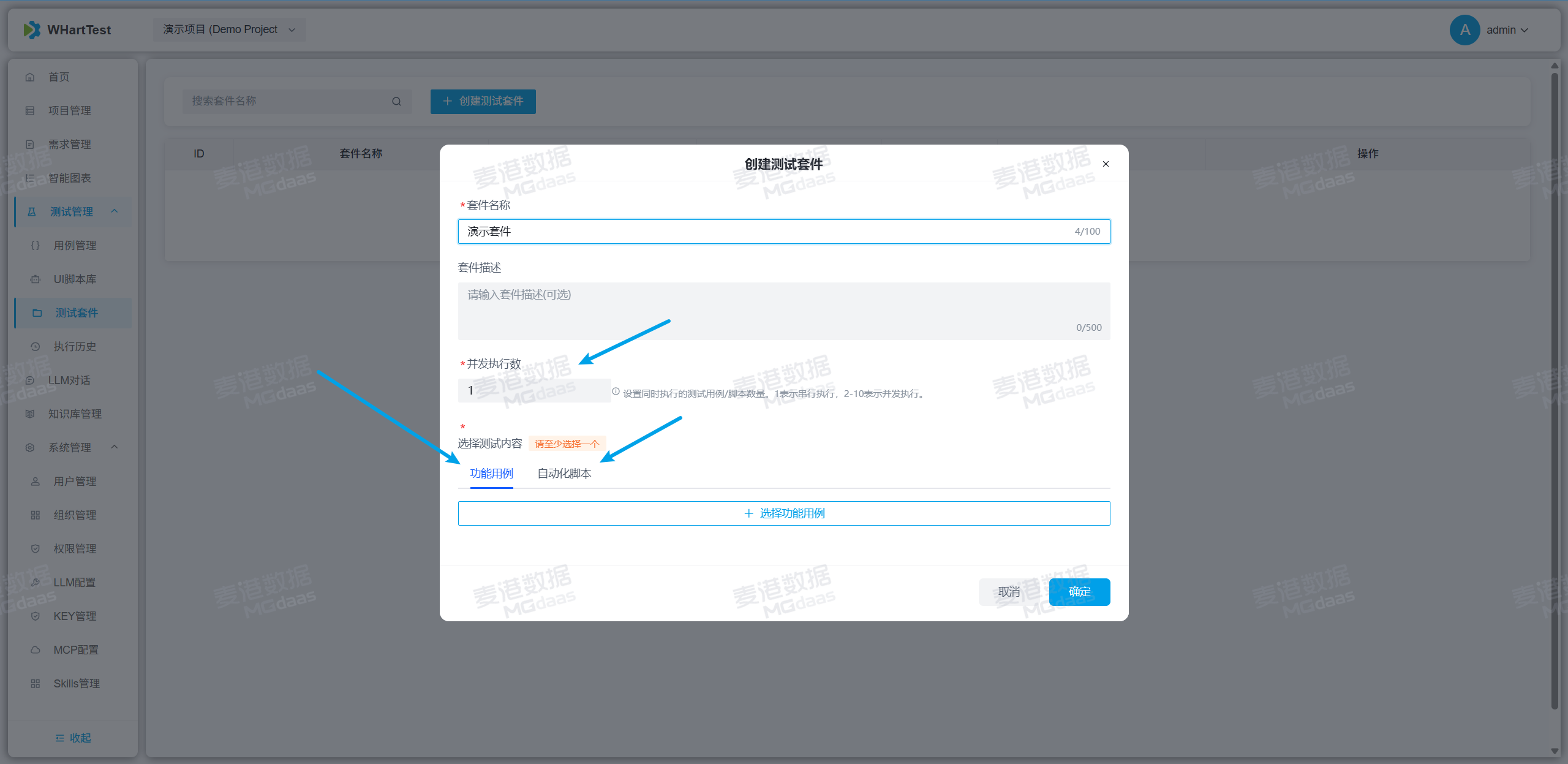Click the 执行历史 clock icon
The height and width of the screenshot is (764, 1568).
[x=36, y=347]
